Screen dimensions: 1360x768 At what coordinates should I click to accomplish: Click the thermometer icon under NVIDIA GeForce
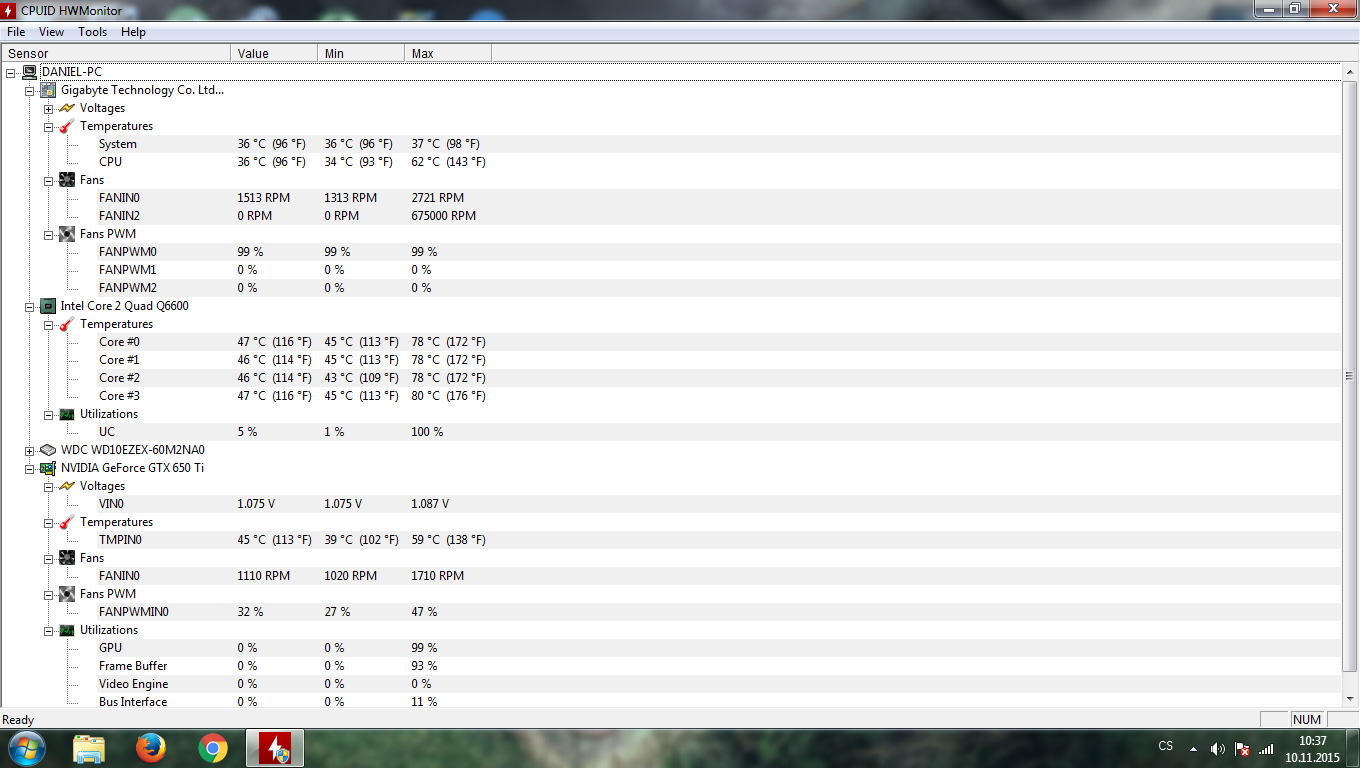click(67, 522)
